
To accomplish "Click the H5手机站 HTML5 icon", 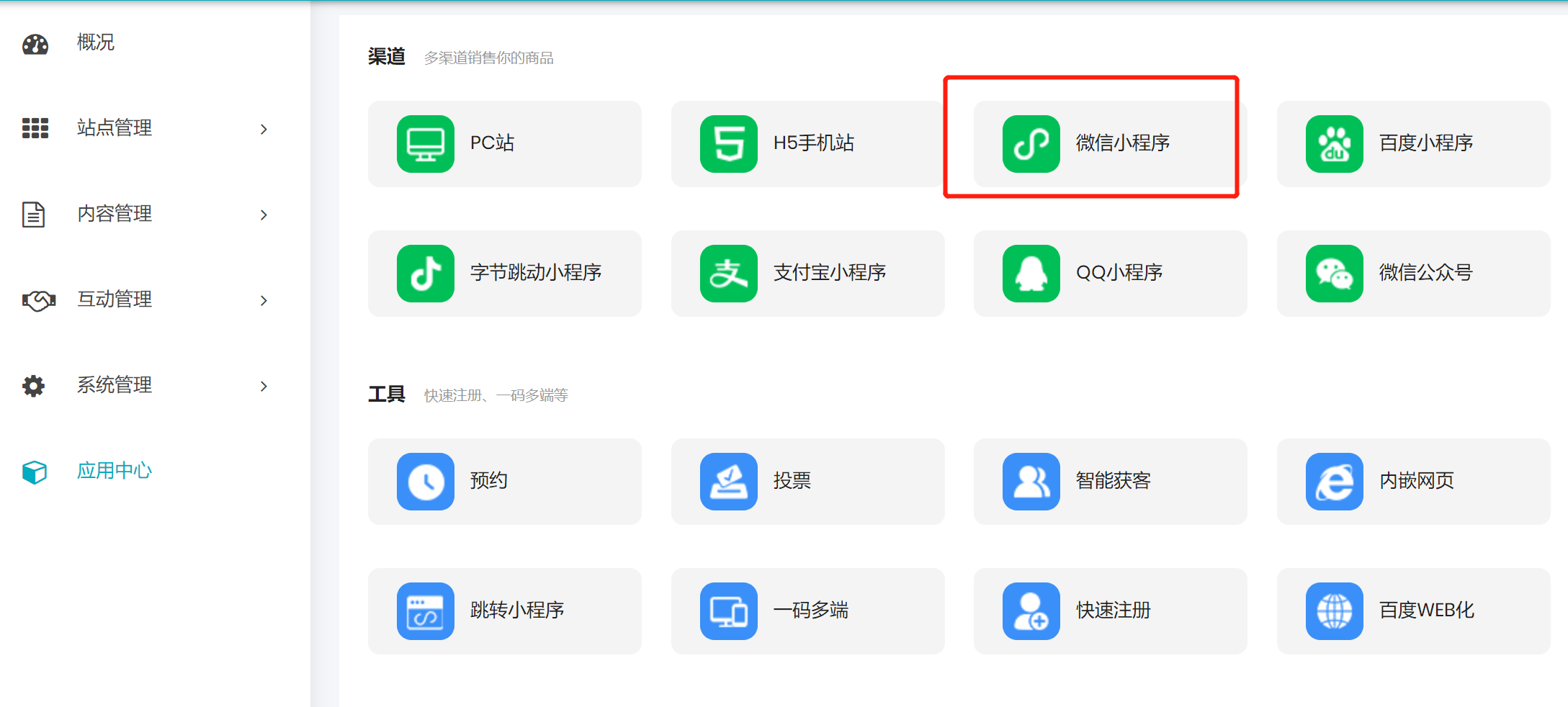I will click(729, 144).
